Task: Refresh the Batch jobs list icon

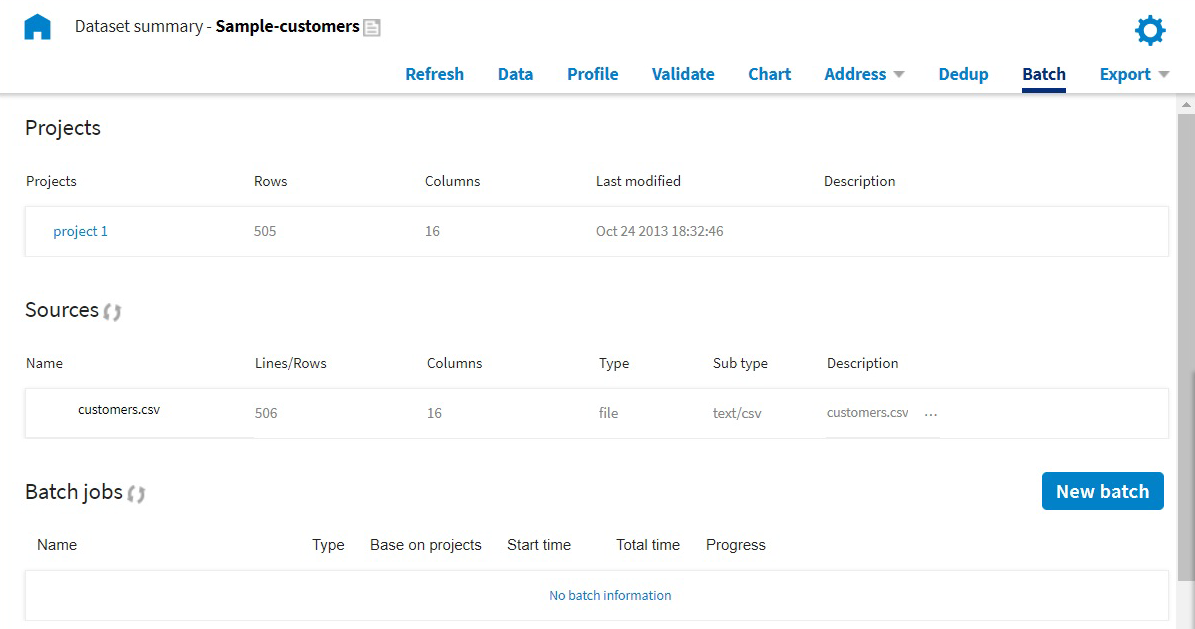Action: point(137,494)
